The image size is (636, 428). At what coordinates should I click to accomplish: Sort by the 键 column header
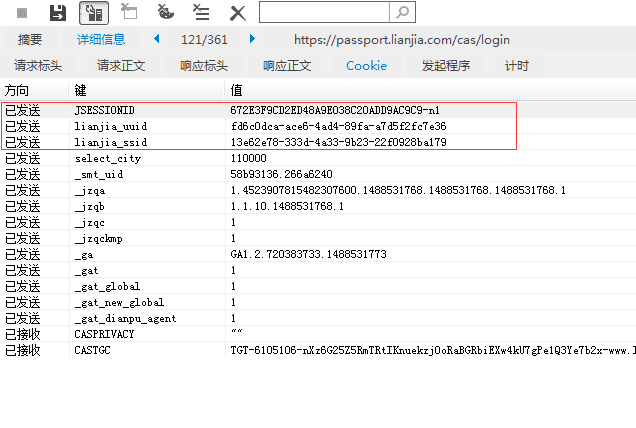[80, 90]
